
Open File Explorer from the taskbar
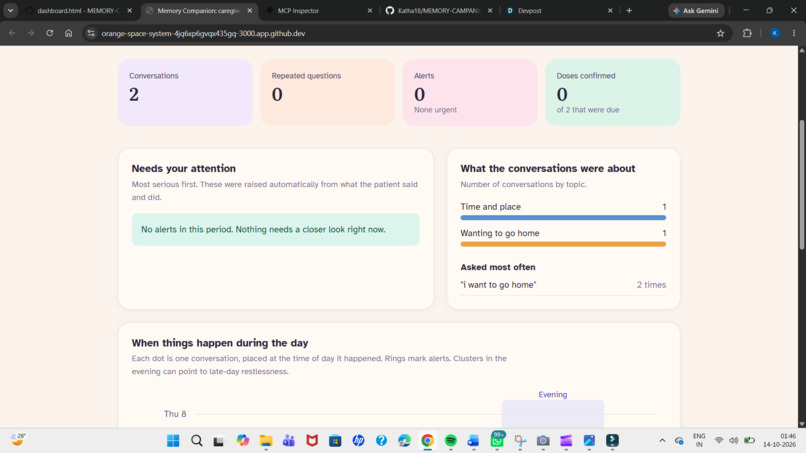pyautogui.click(x=266, y=441)
